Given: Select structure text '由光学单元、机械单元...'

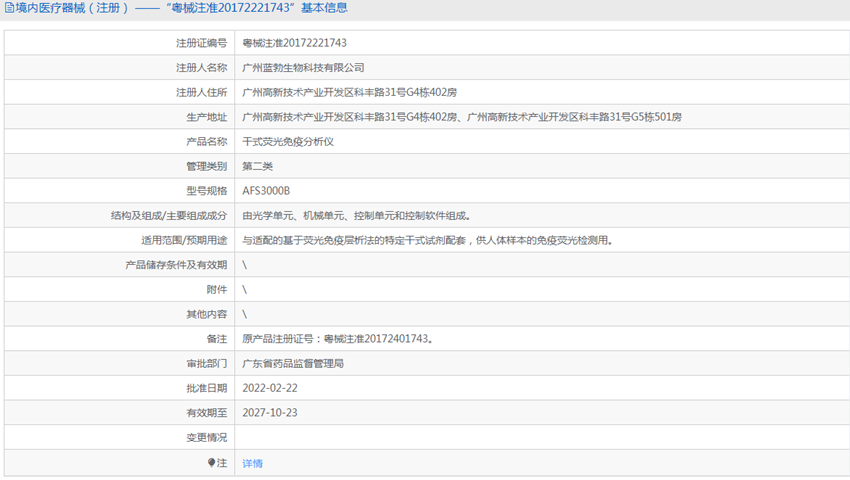Looking at the screenshot, I should click(356, 216).
